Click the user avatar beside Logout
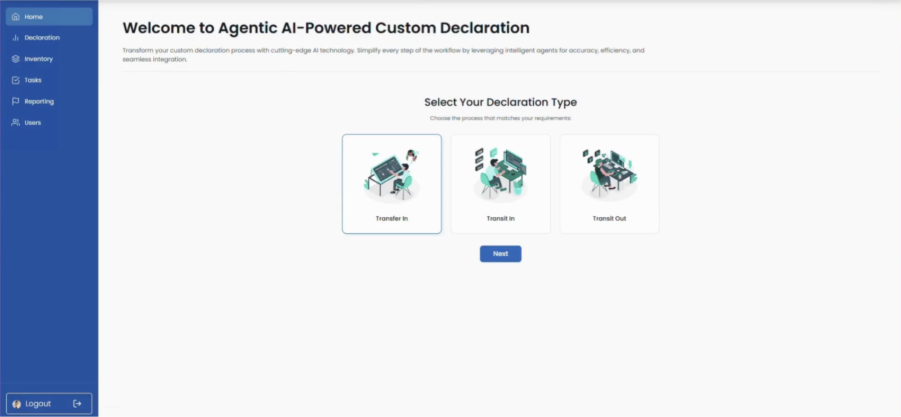The width and height of the screenshot is (901, 417). click(16, 403)
